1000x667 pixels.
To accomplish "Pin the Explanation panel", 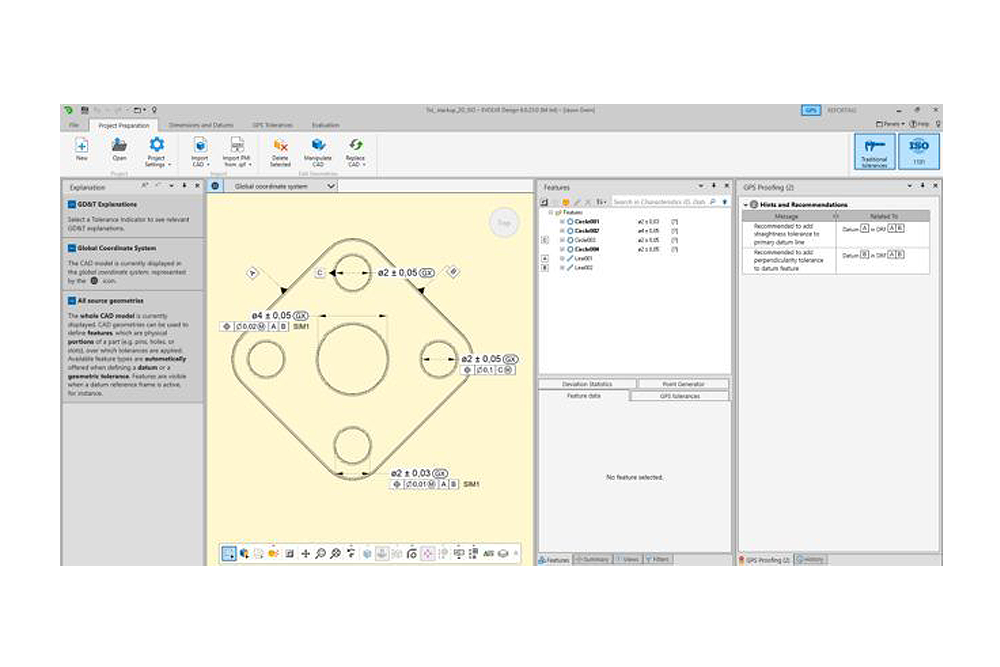I will [x=184, y=186].
